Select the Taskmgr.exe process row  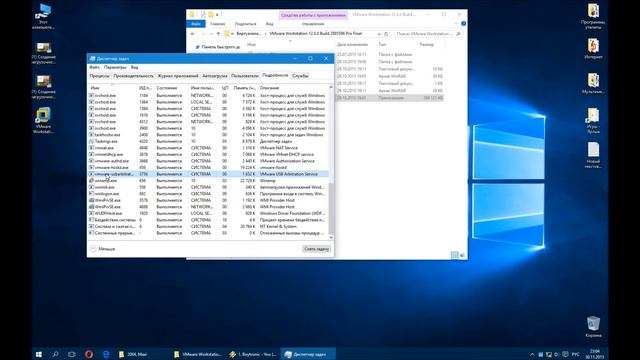tap(208, 141)
